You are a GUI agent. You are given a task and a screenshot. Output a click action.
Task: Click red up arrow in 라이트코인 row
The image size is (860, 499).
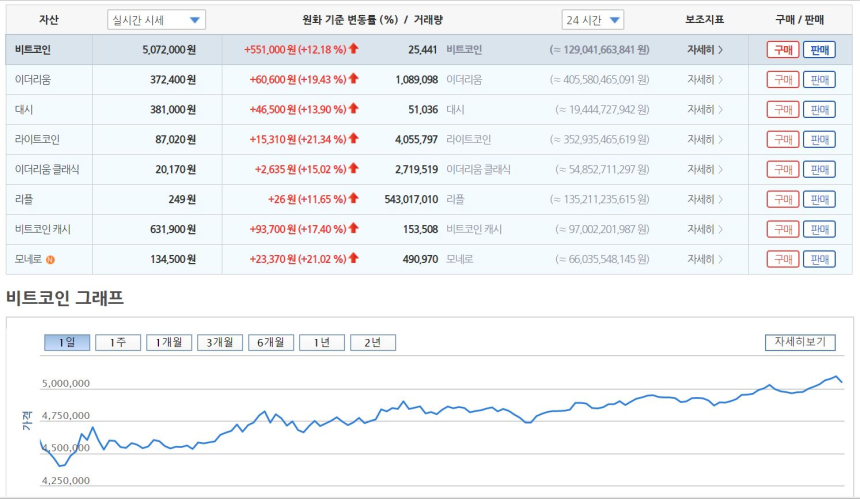click(354, 138)
